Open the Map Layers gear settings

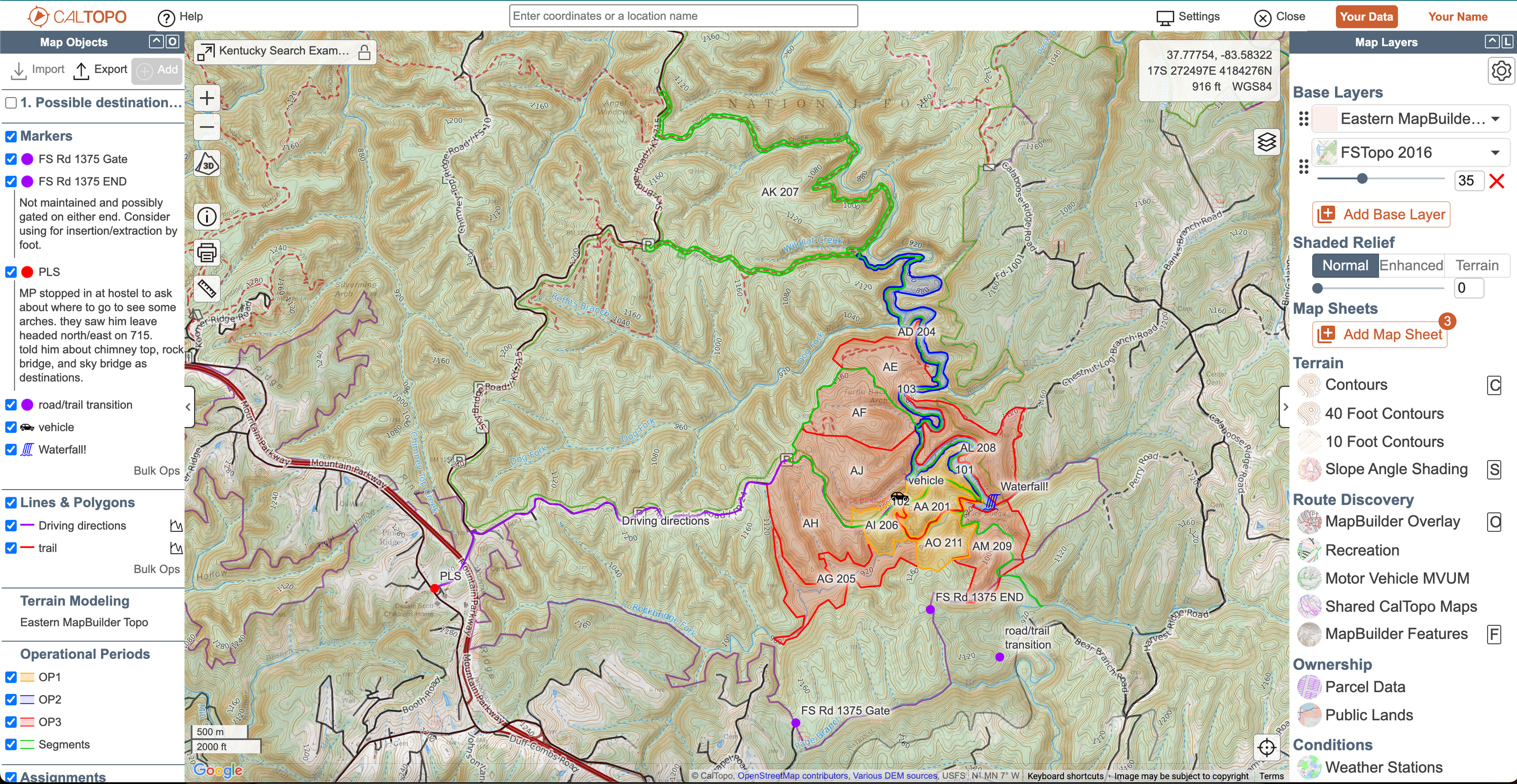point(1500,71)
